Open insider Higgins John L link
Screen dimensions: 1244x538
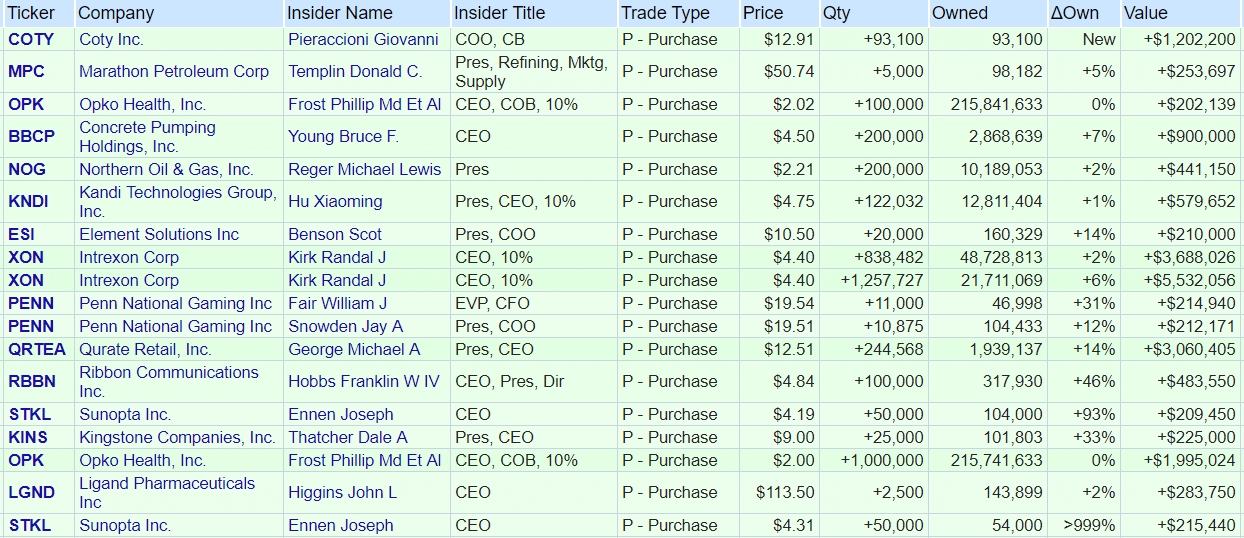pos(342,492)
